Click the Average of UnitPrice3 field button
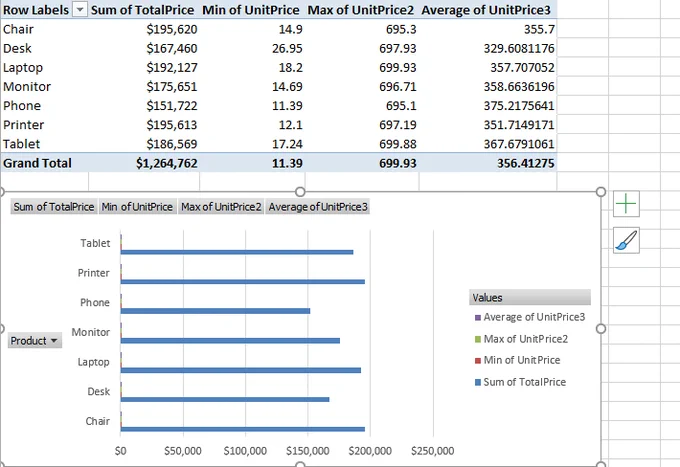This screenshot has height=467, width=680. coord(318,207)
